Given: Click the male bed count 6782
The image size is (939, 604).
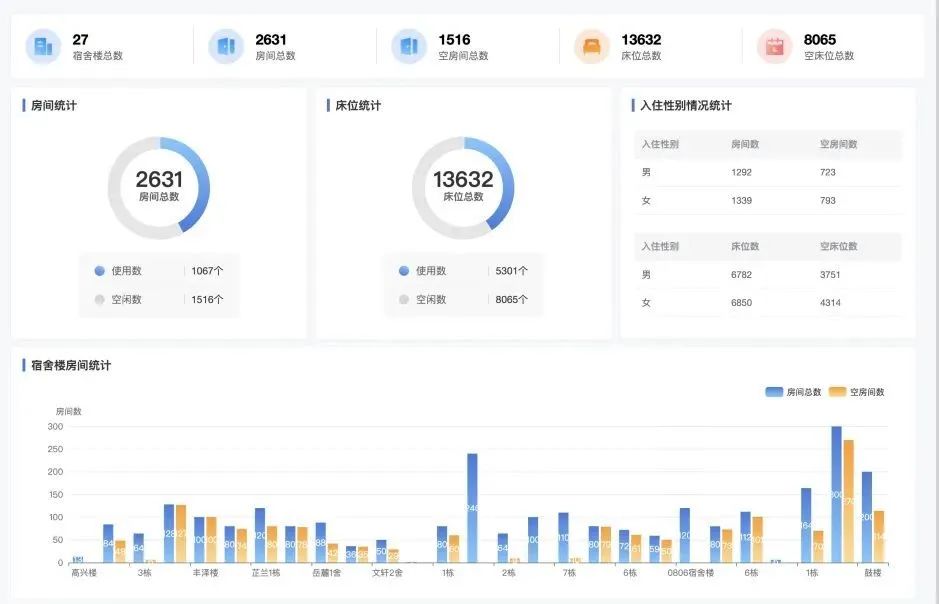Looking at the screenshot, I should pos(741,274).
